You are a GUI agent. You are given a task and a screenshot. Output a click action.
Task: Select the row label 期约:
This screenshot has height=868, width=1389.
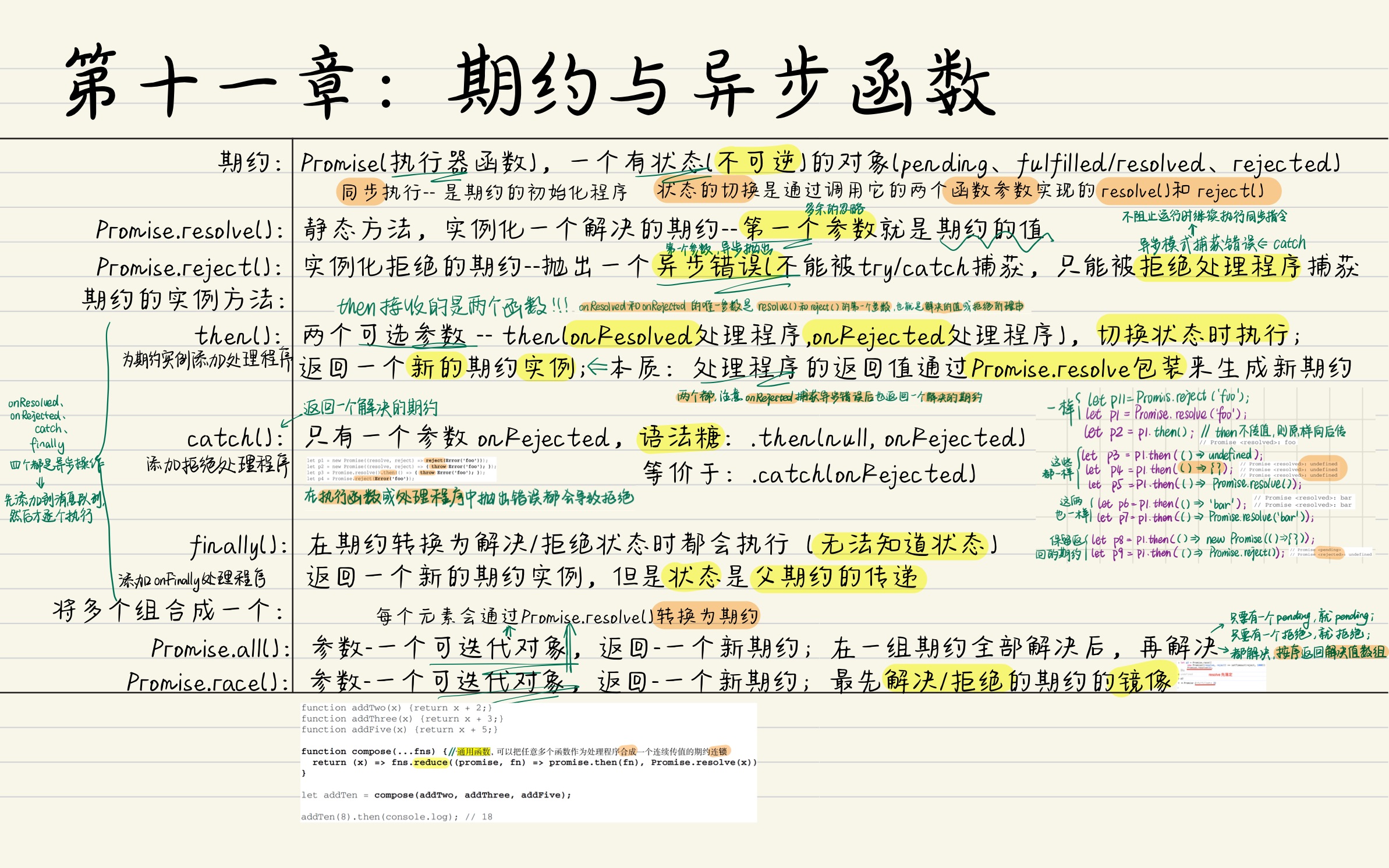[x=251, y=162]
